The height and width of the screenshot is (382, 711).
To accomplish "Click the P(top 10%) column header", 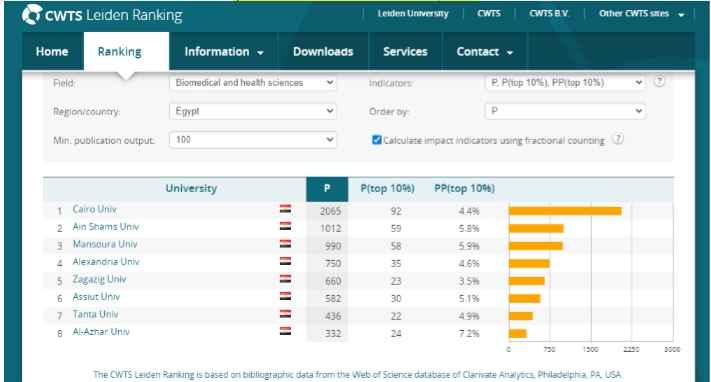I will pyautogui.click(x=387, y=189).
